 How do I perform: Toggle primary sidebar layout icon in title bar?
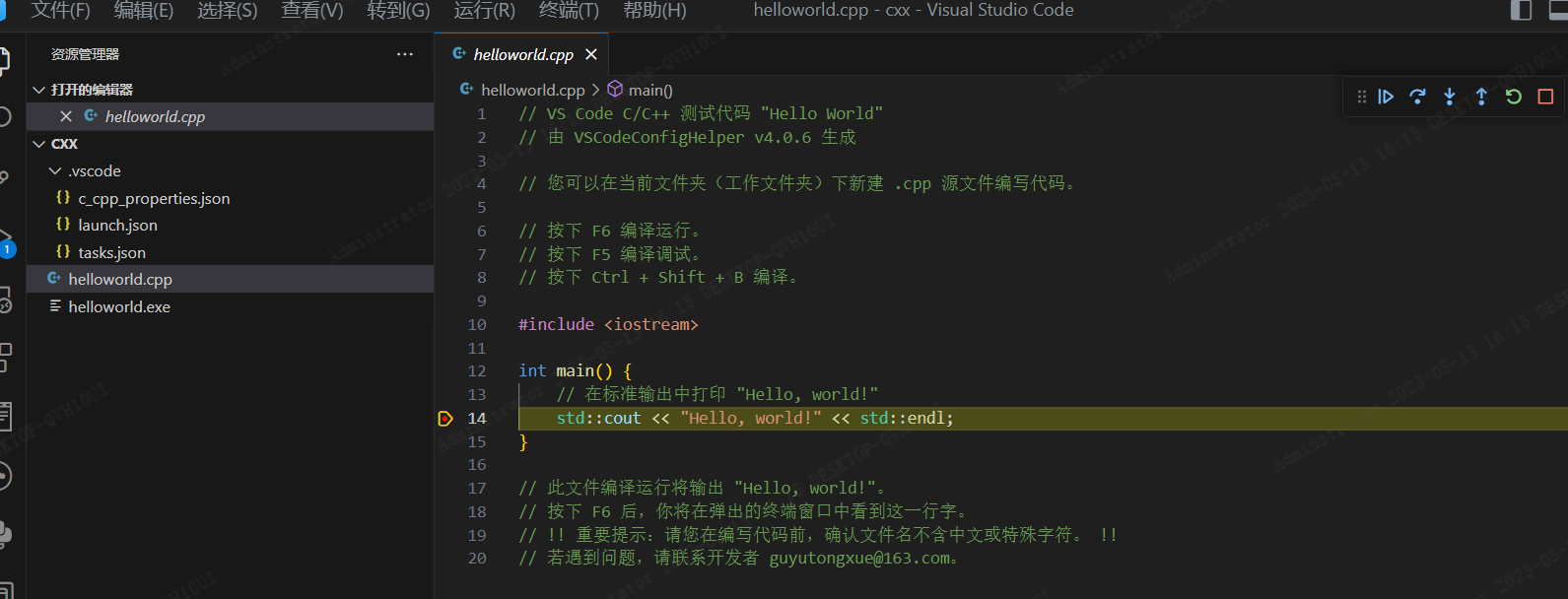(x=1522, y=11)
